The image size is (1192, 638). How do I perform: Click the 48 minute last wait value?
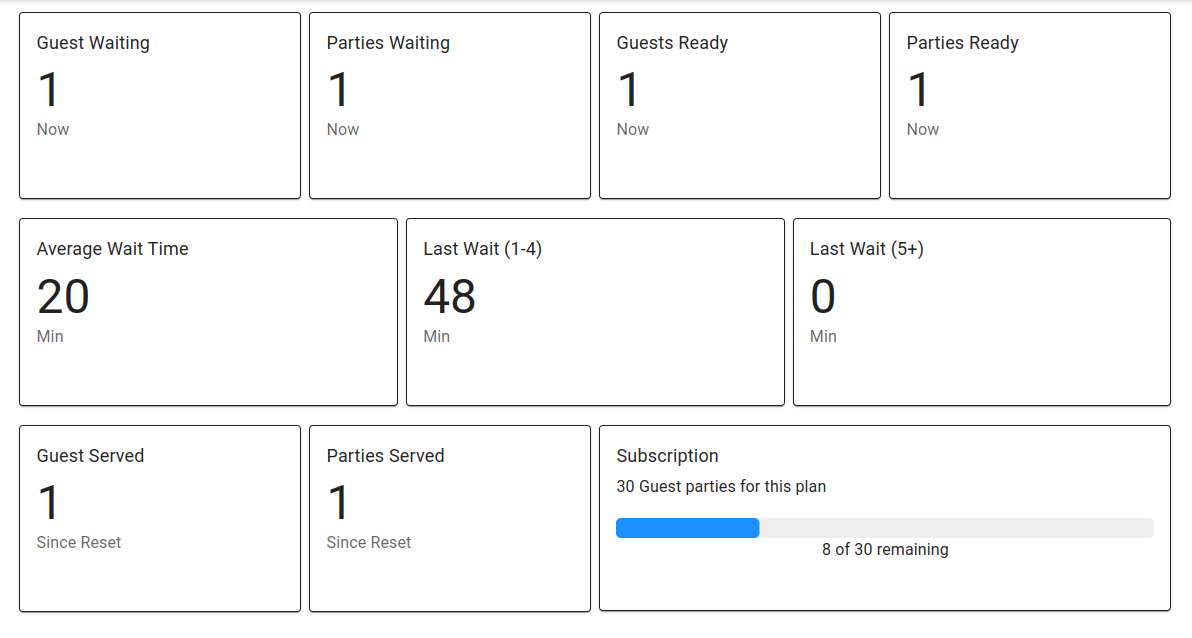[x=450, y=297]
